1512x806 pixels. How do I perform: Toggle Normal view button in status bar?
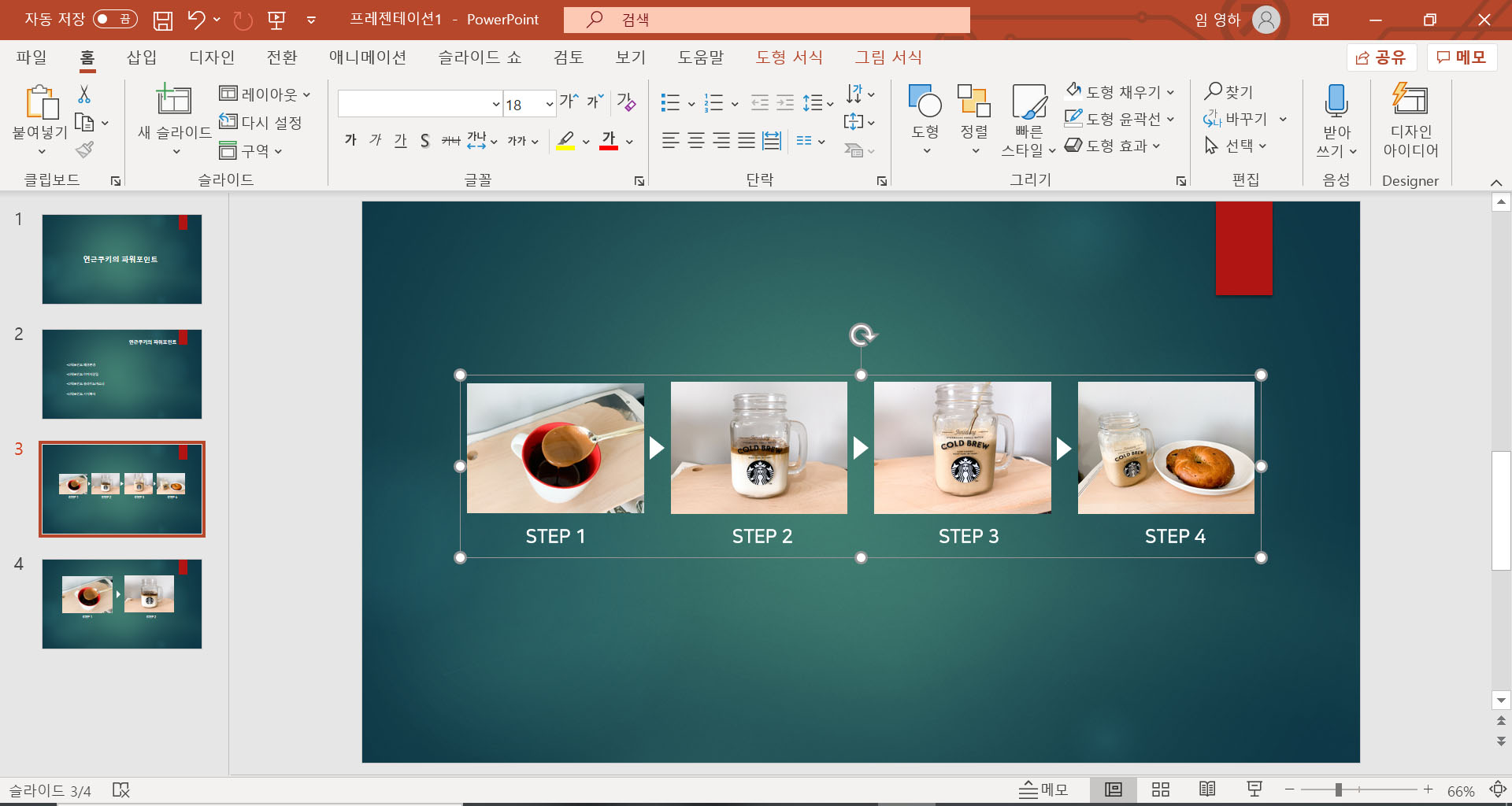tap(1114, 789)
